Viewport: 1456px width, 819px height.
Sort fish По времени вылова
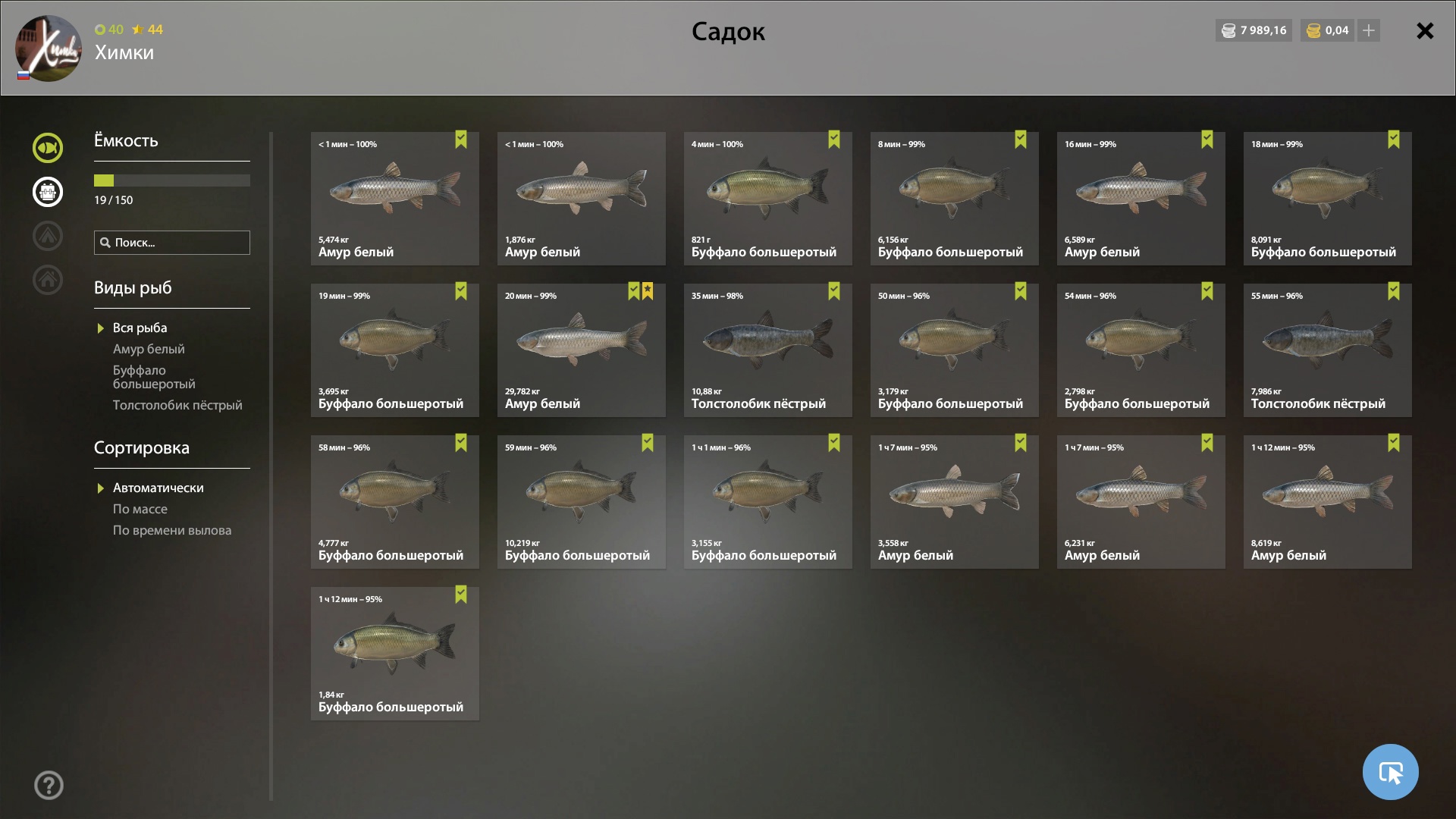(172, 531)
